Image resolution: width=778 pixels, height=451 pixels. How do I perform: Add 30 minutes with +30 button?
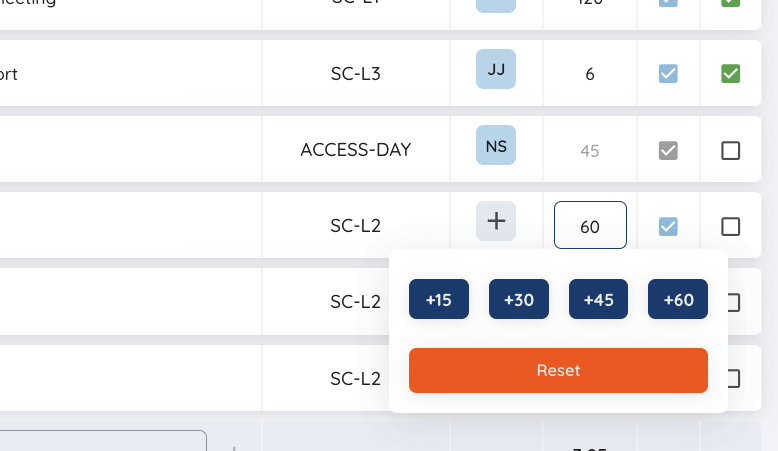click(519, 299)
